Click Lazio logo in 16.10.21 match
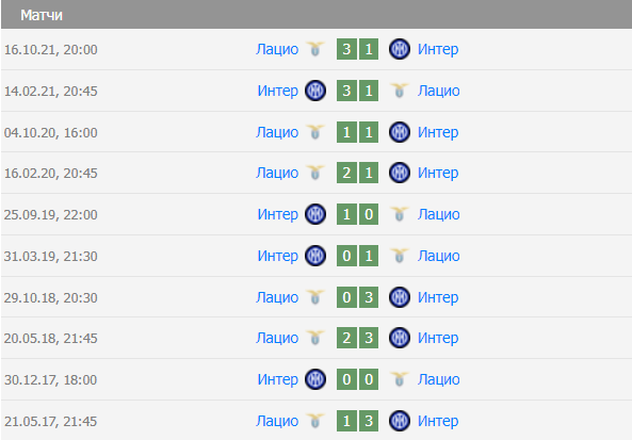The height and width of the screenshot is (440, 632). [x=316, y=49]
